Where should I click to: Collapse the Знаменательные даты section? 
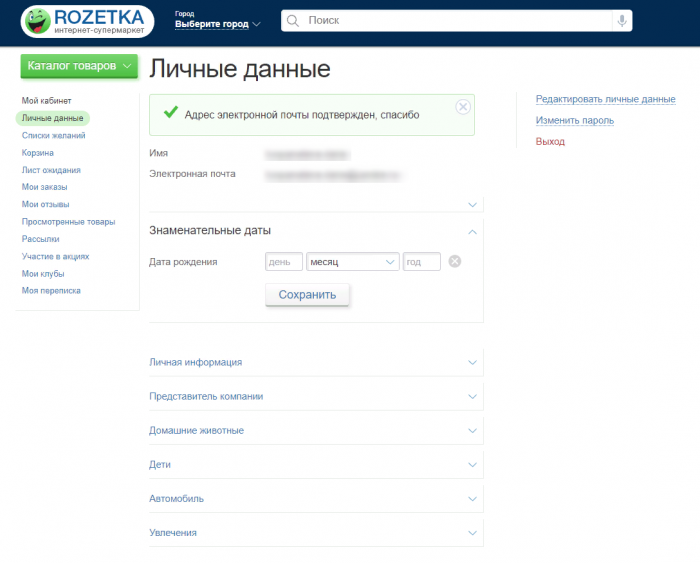(x=473, y=231)
